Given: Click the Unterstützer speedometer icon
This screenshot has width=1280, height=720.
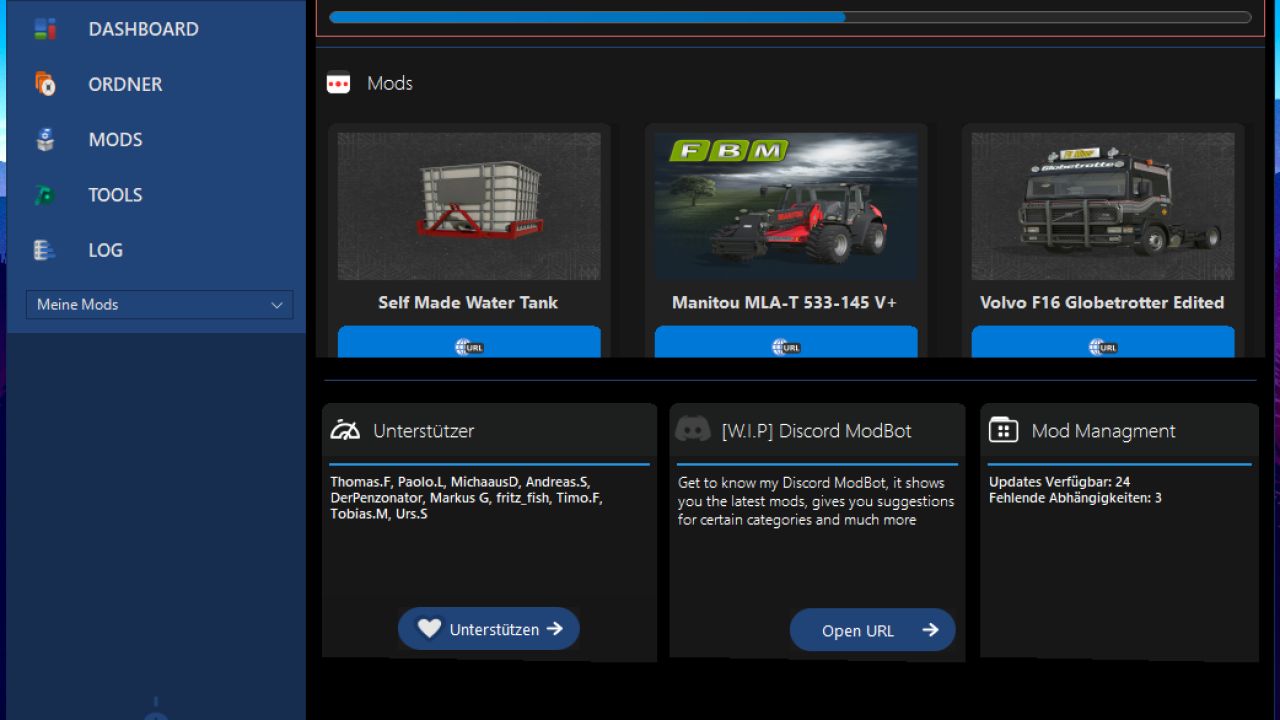Looking at the screenshot, I should click(345, 430).
